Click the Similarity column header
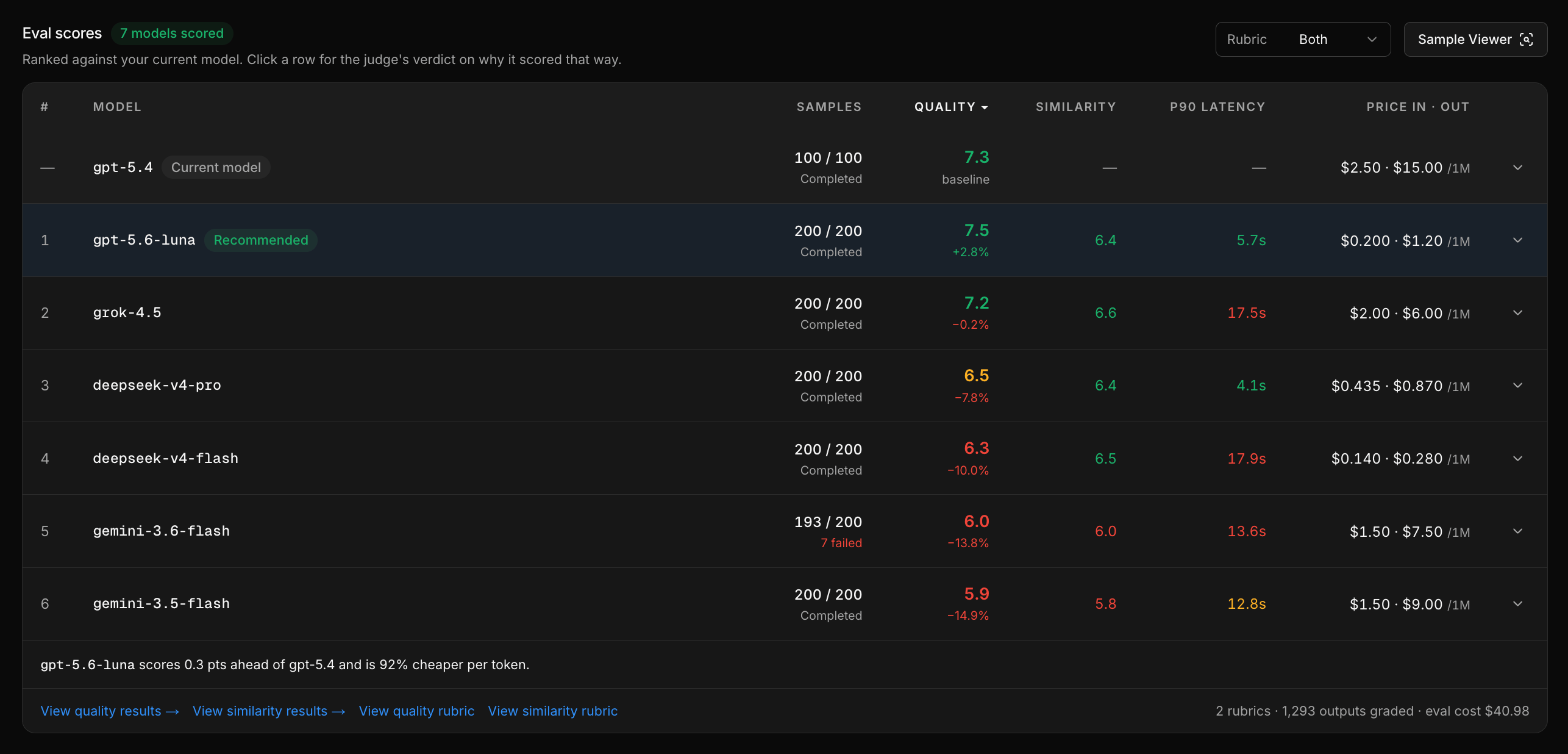 point(1076,107)
